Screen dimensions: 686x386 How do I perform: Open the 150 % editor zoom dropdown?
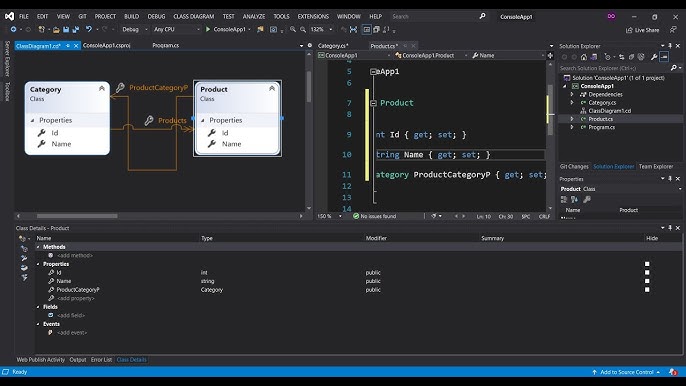329,216
